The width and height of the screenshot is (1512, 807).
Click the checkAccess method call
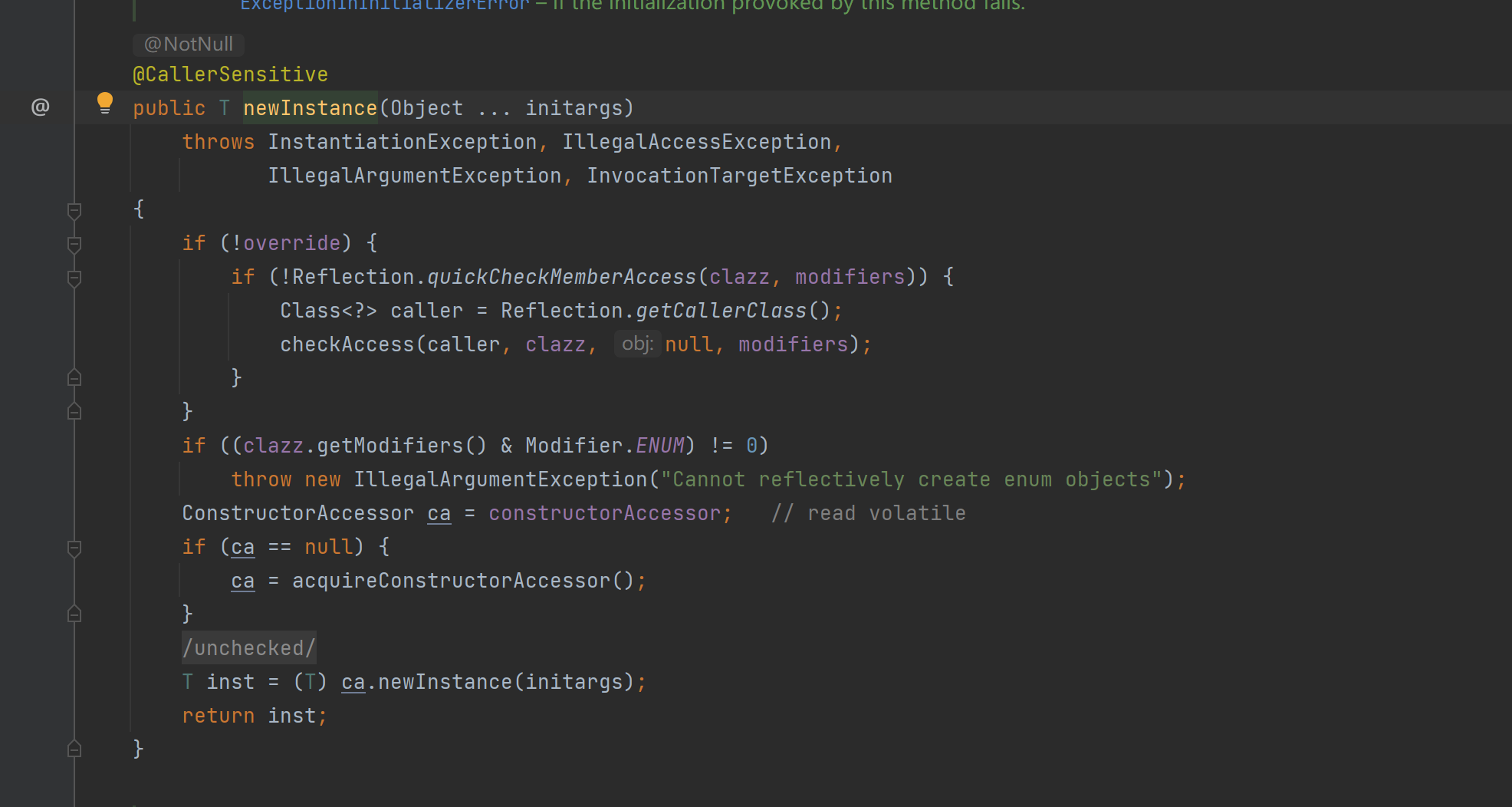(x=347, y=344)
